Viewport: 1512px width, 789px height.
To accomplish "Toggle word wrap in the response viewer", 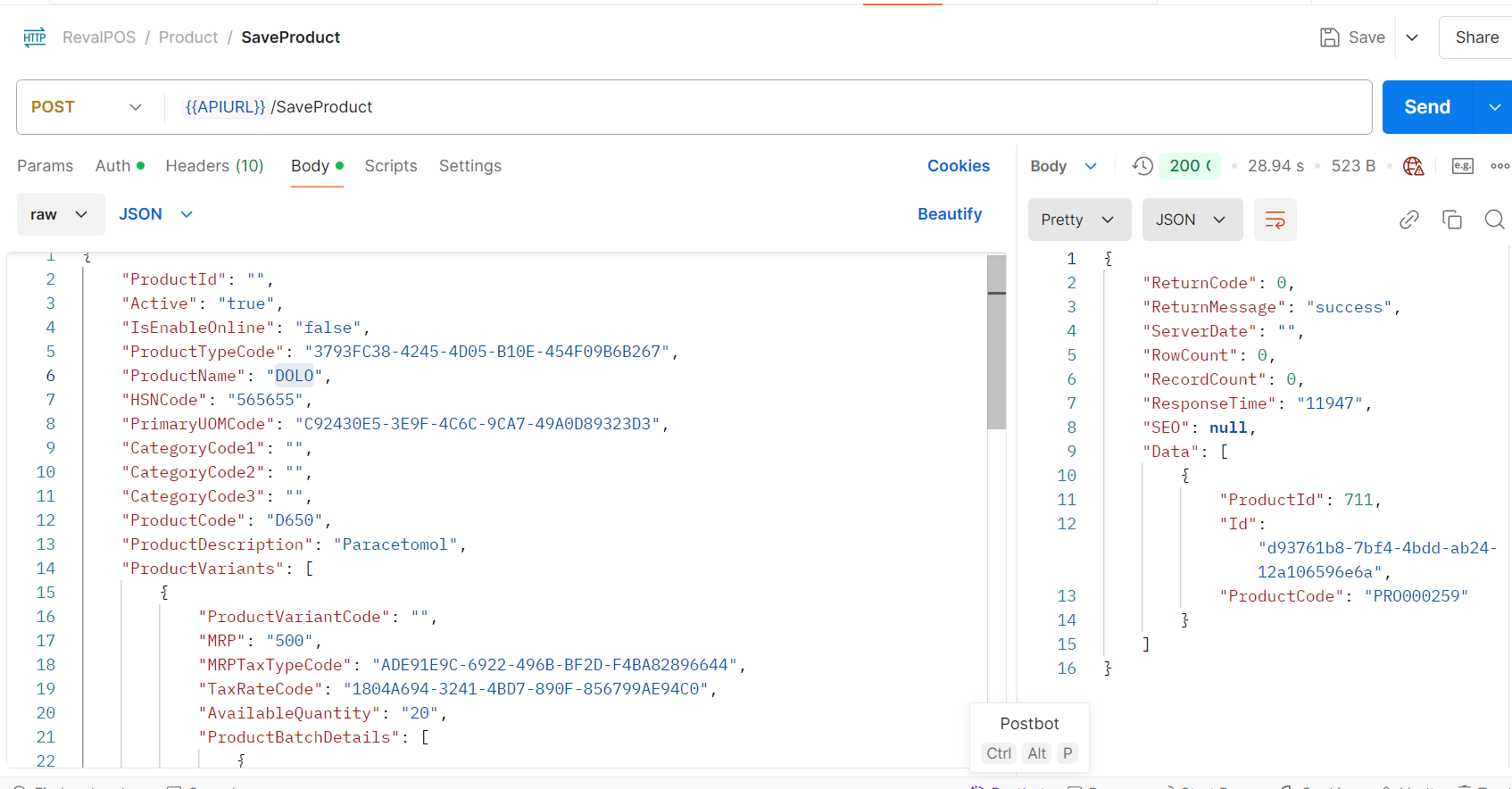I will pos(1275,220).
